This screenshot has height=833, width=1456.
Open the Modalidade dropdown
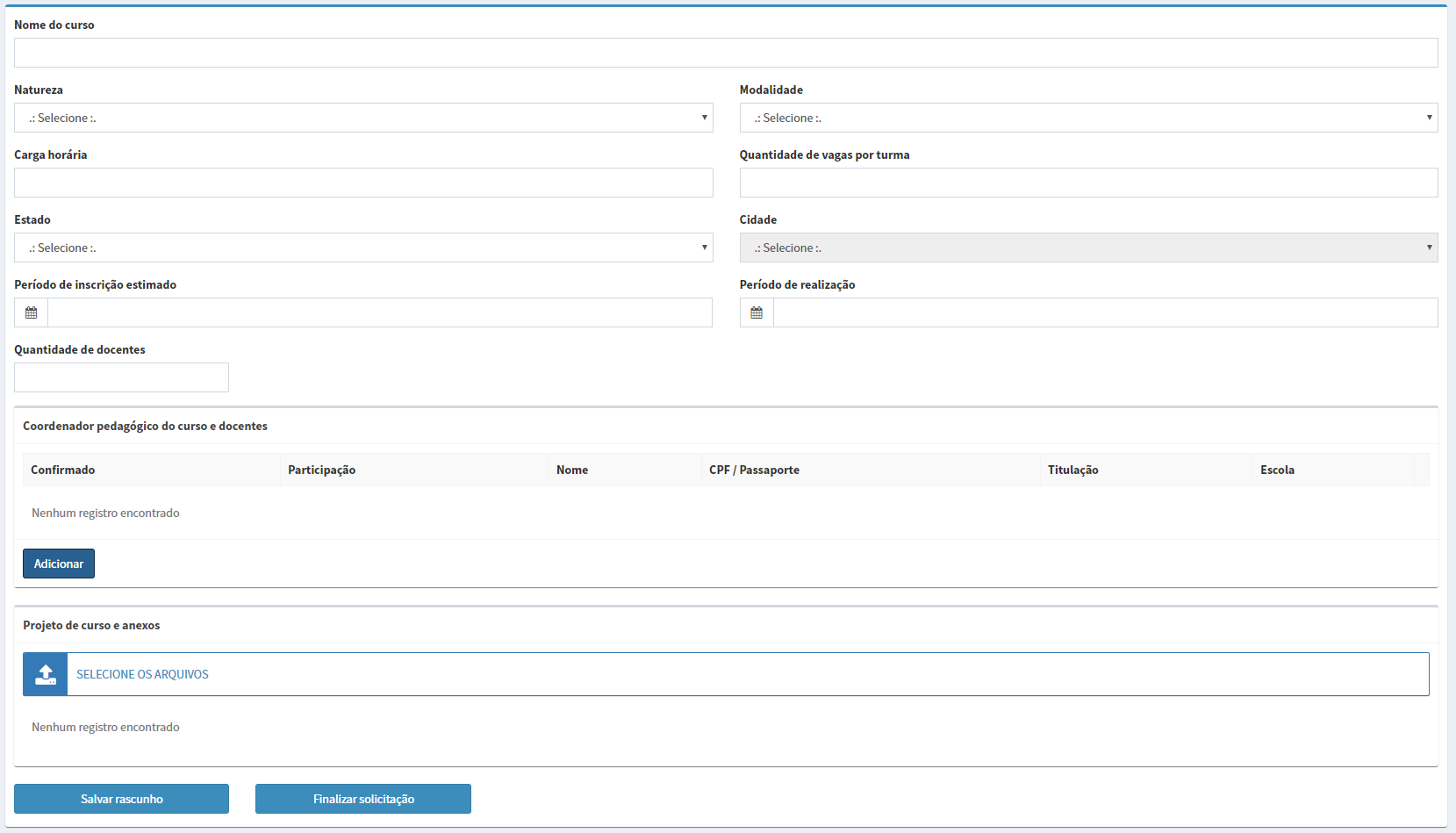1088,118
